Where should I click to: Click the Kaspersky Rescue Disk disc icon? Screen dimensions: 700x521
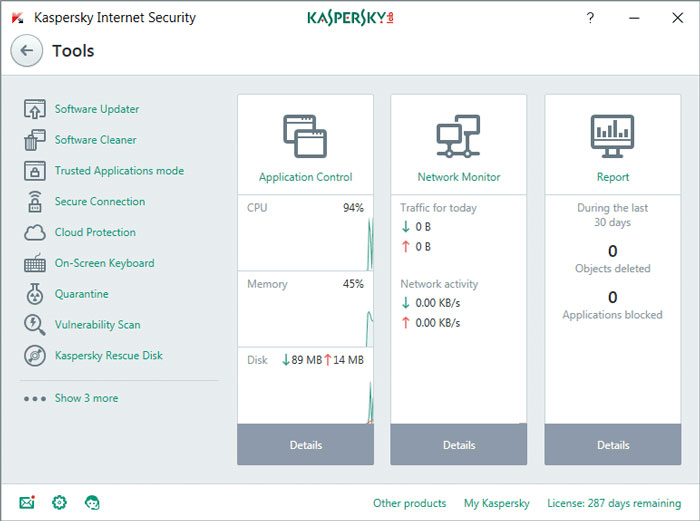click(x=35, y=356)
